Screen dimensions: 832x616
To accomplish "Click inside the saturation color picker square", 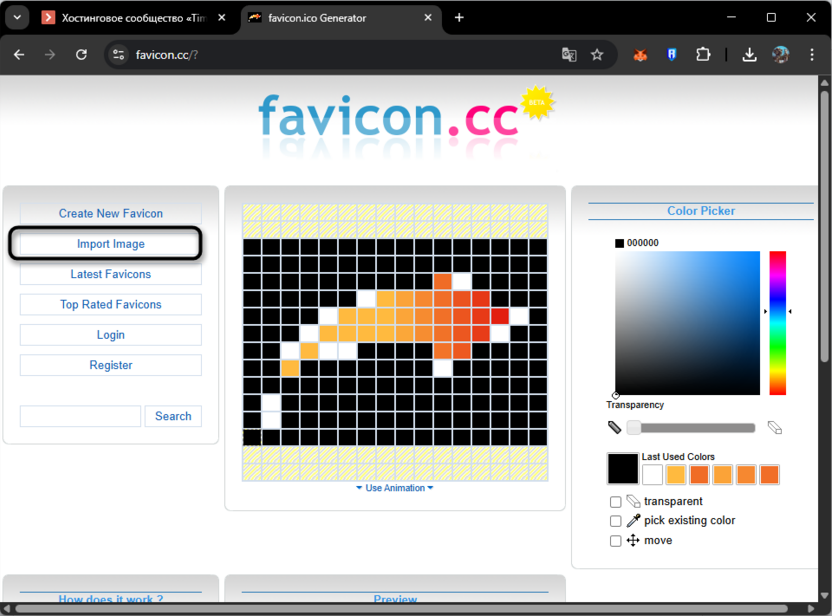I will coord(688,323).
